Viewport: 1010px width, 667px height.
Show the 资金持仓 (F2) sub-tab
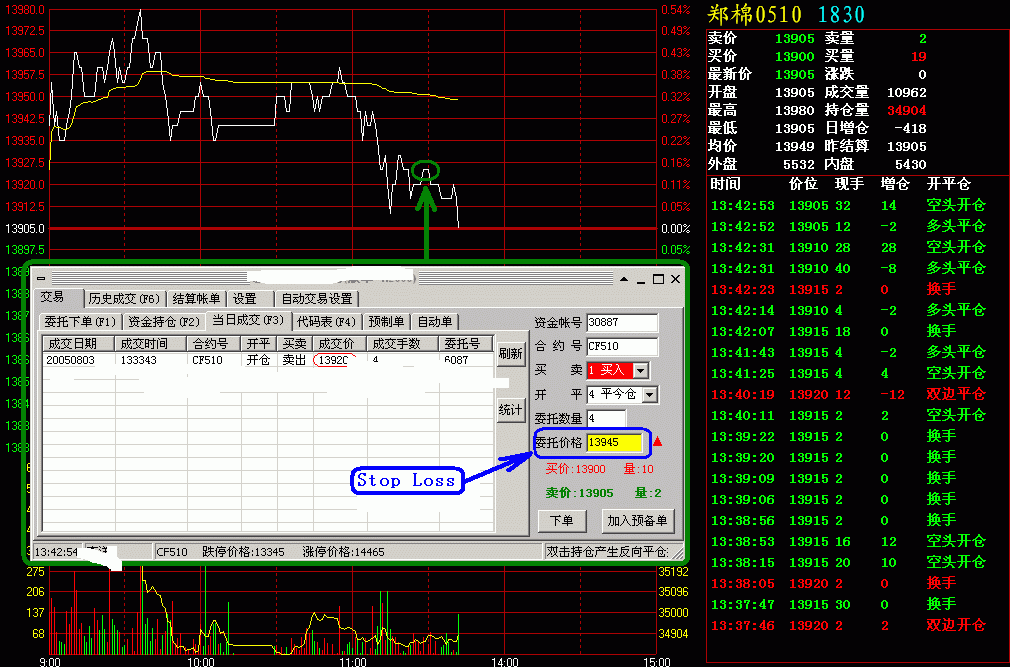click(163, 321)
